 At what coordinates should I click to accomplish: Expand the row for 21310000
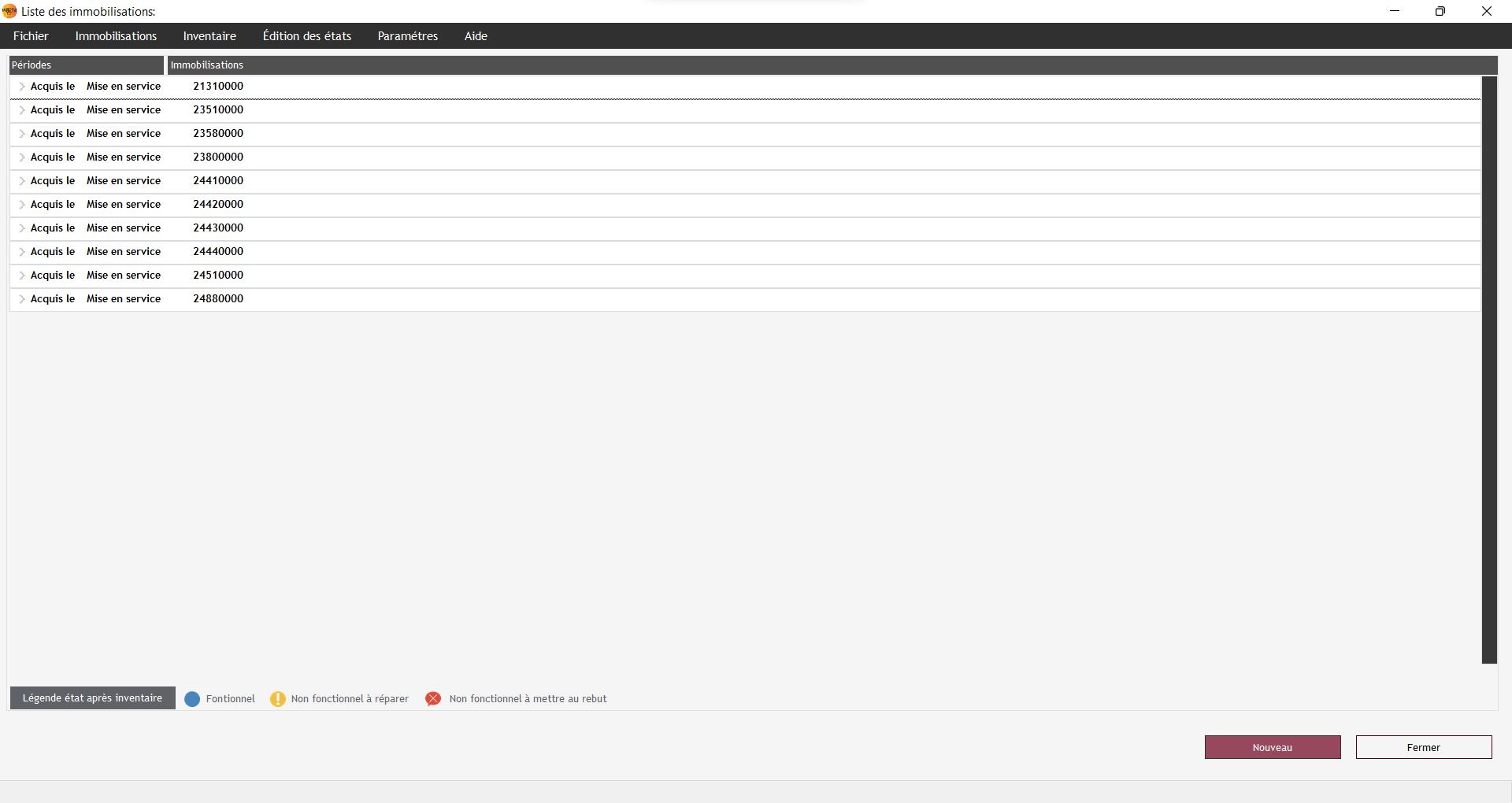pyautogui.click(x=22, y=87)
